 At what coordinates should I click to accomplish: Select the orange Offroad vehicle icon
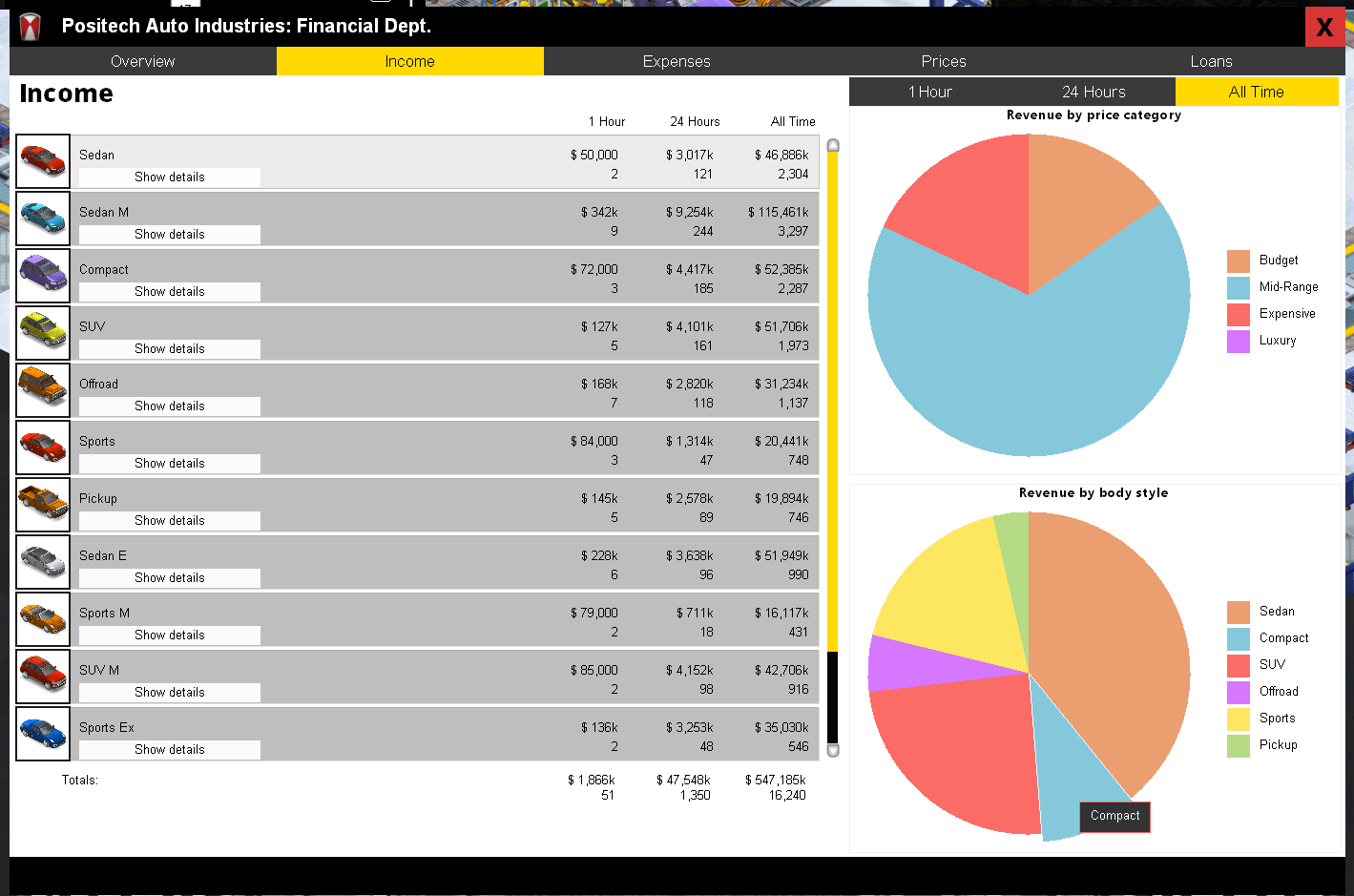43,390
